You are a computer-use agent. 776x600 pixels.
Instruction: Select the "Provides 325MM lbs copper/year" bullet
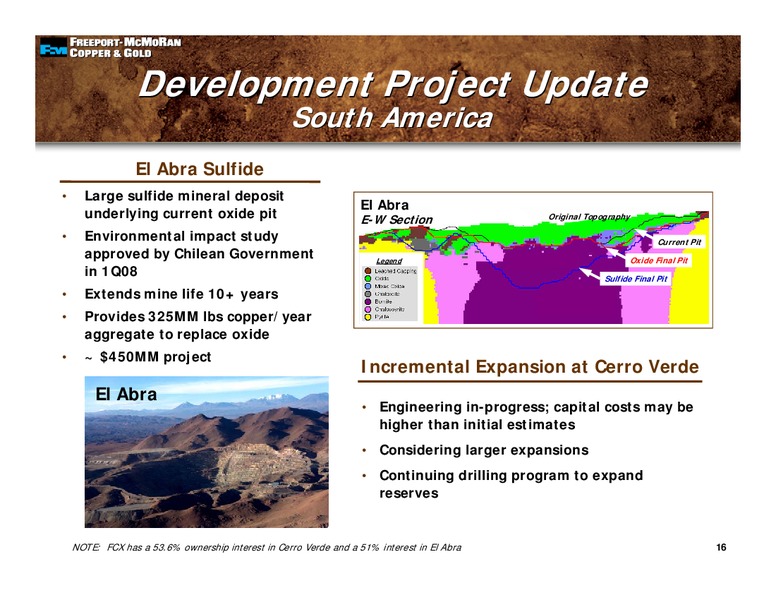[x=198, y=325]
